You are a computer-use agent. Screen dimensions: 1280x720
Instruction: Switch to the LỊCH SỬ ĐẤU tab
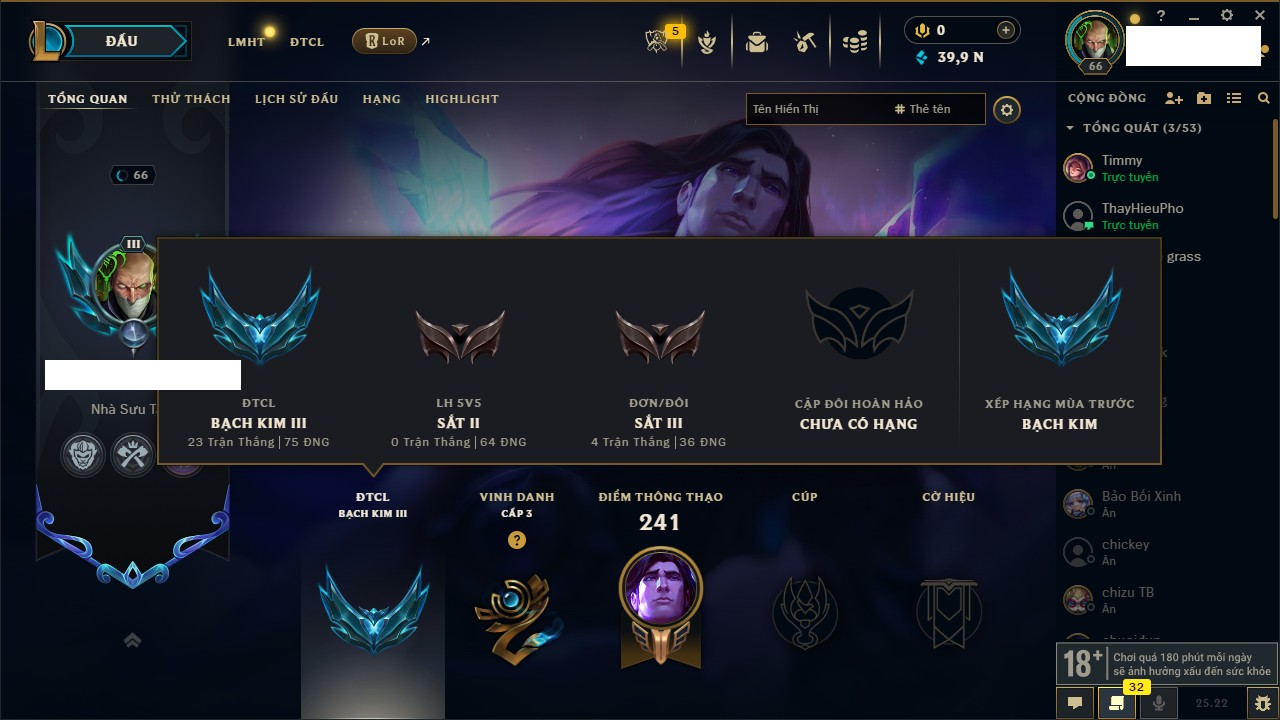point(296,99)
